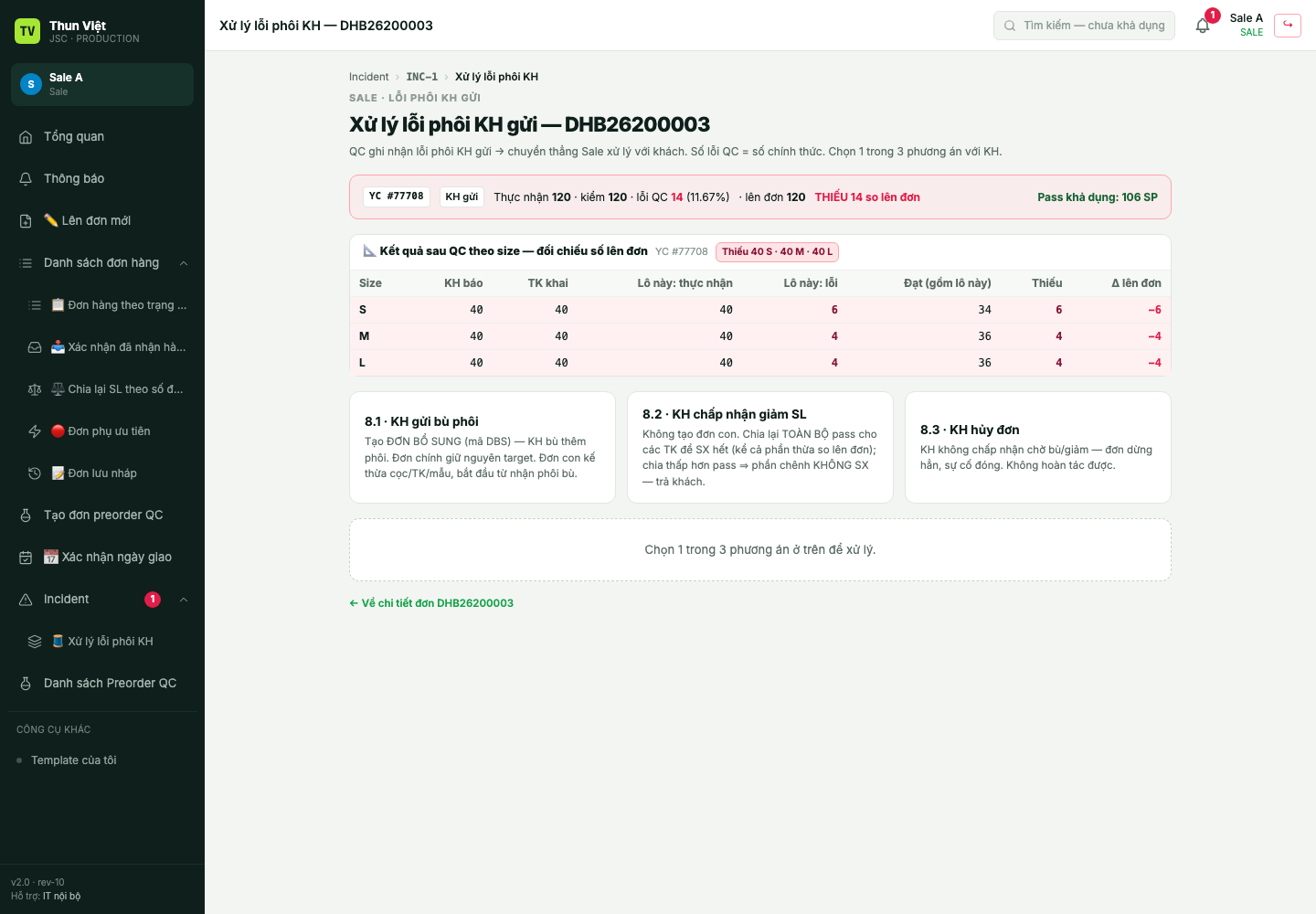Click Về chi tiết đơn DHB26200003 link
Image resolution: width=1316 pixels, height=914 pixels.
431,603
